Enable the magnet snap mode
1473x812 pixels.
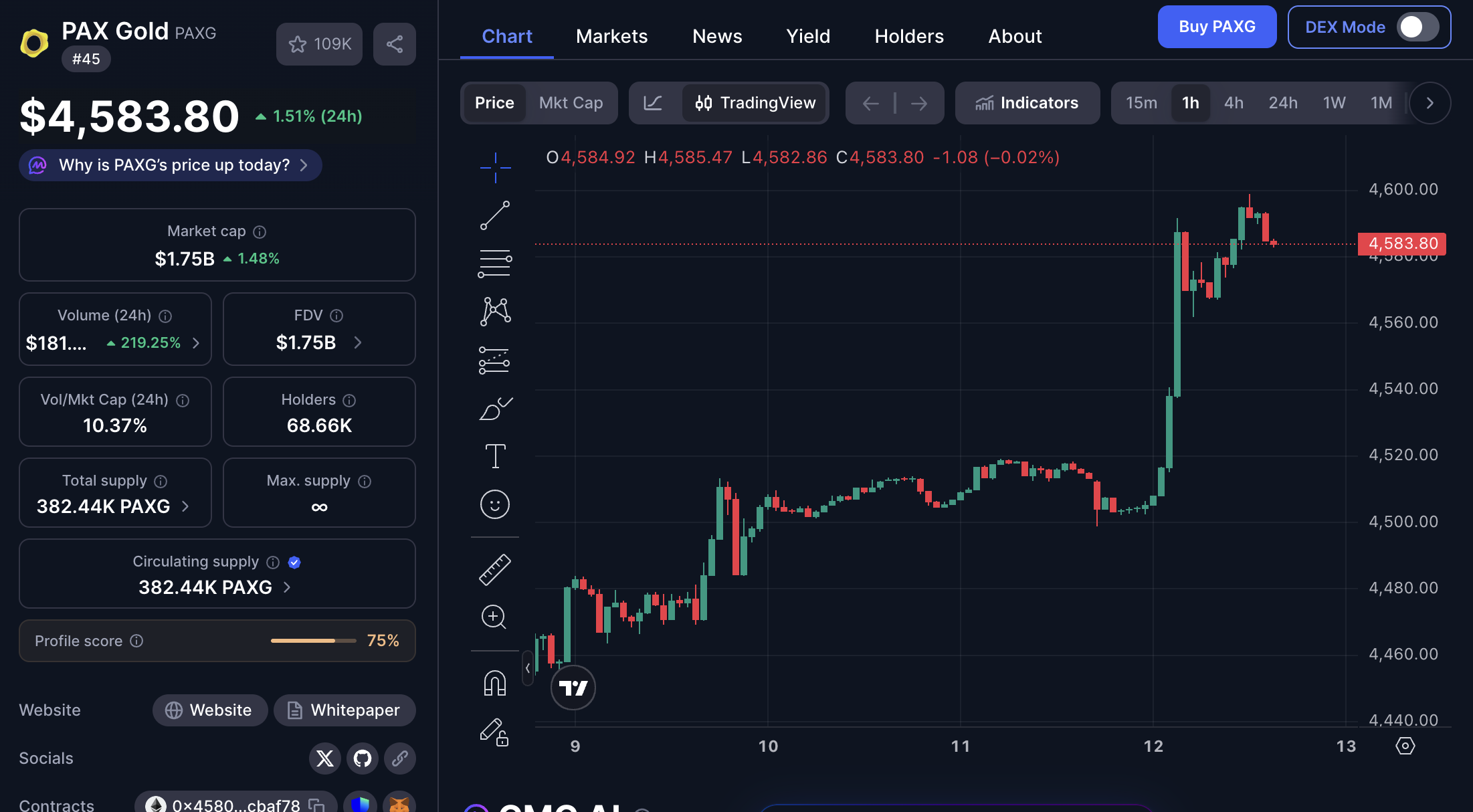coord(495,684)
